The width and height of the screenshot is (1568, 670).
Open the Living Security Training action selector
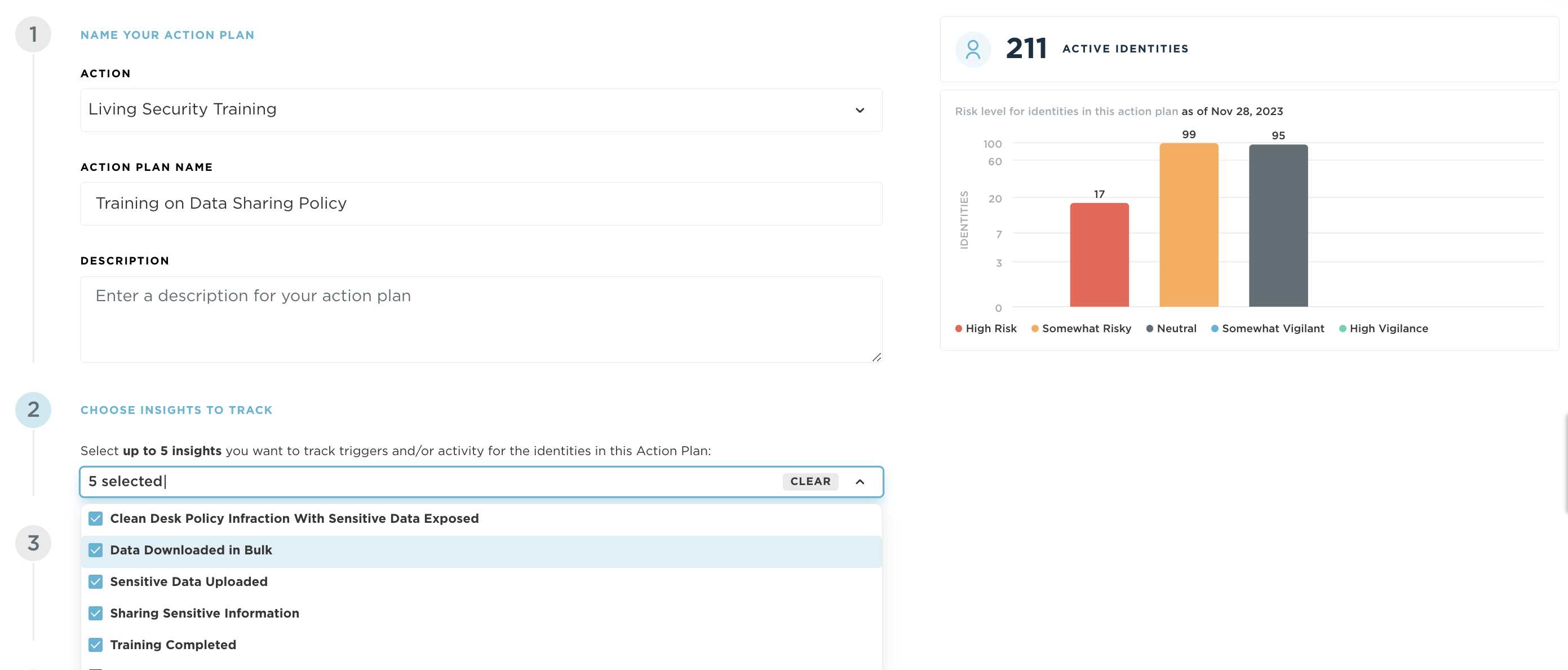(x=480, y=109)
